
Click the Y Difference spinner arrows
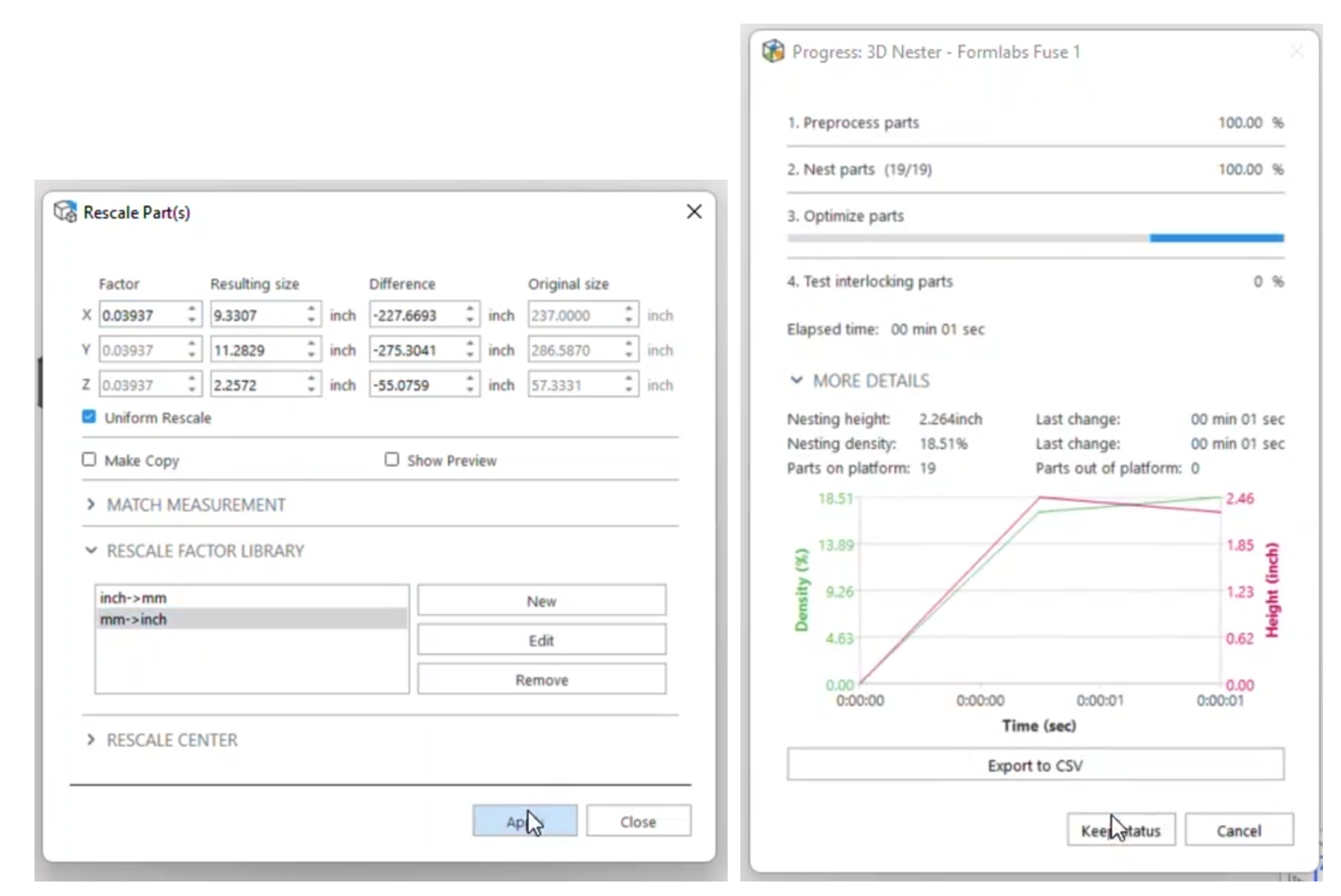(470, 350)
